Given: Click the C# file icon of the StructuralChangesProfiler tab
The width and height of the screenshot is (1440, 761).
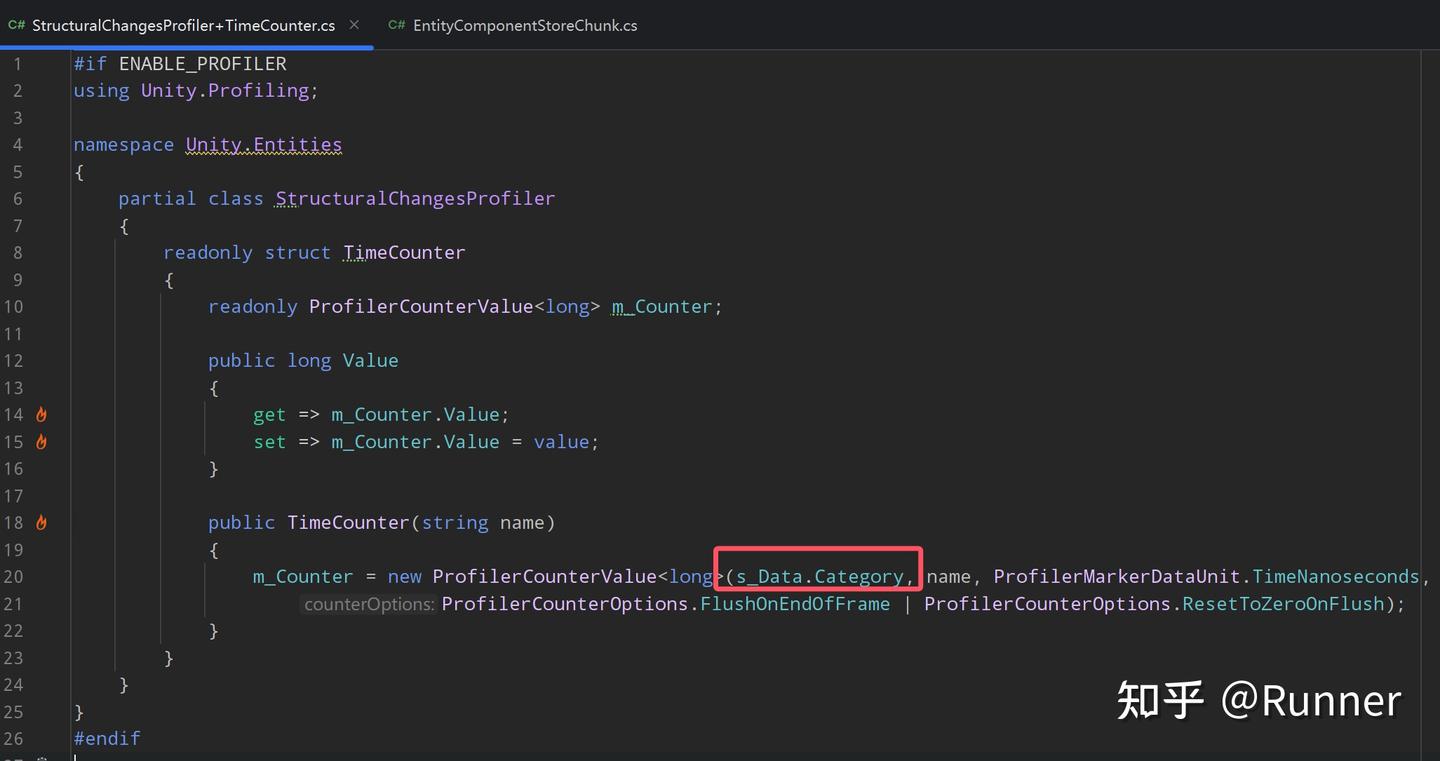Looking at the screenshot, I should [16, 25].
